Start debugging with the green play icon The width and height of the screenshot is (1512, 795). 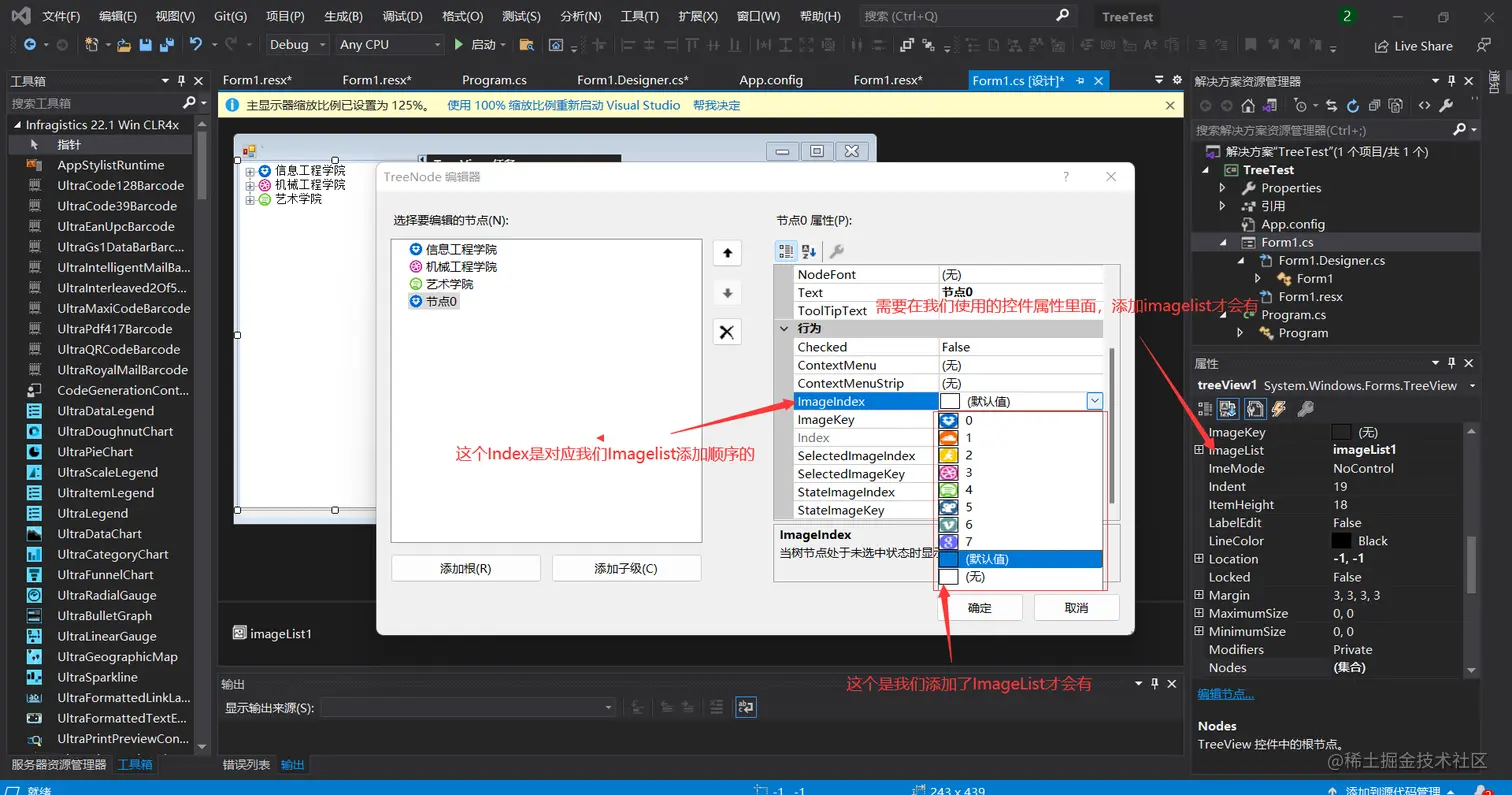tap(458, 45)
